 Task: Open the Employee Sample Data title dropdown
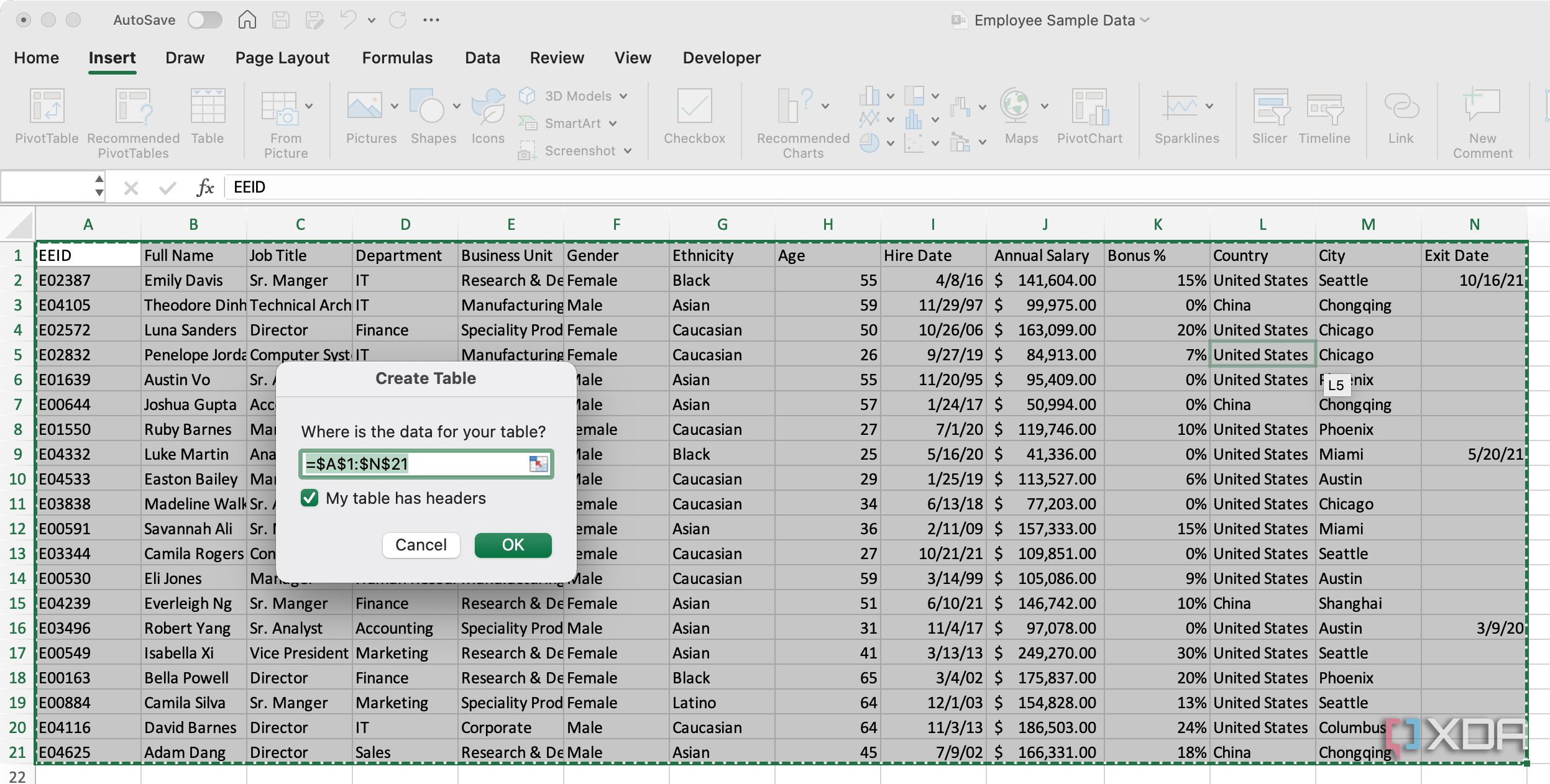point(1145,20)
